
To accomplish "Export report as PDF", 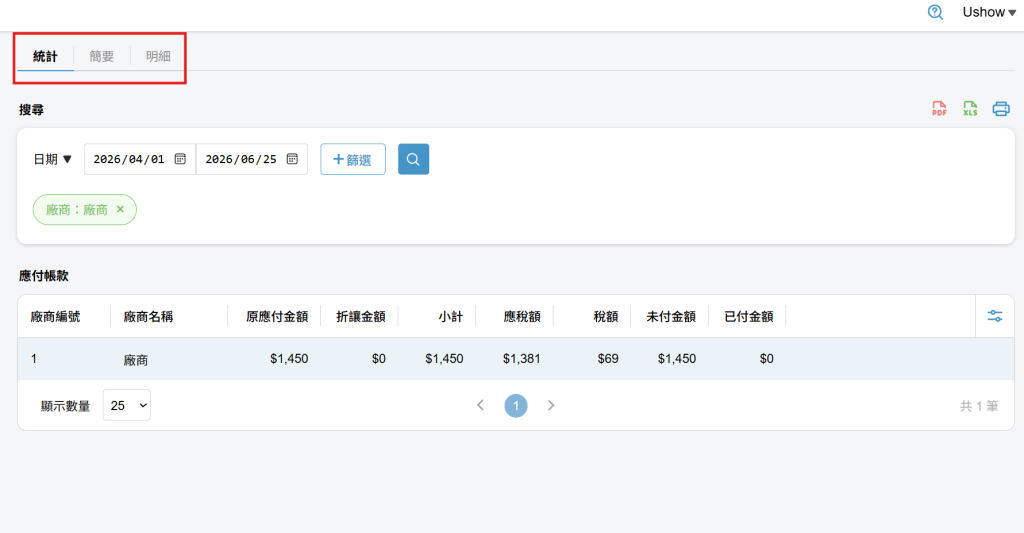I will pyautogui.click(x=939, y=109).
